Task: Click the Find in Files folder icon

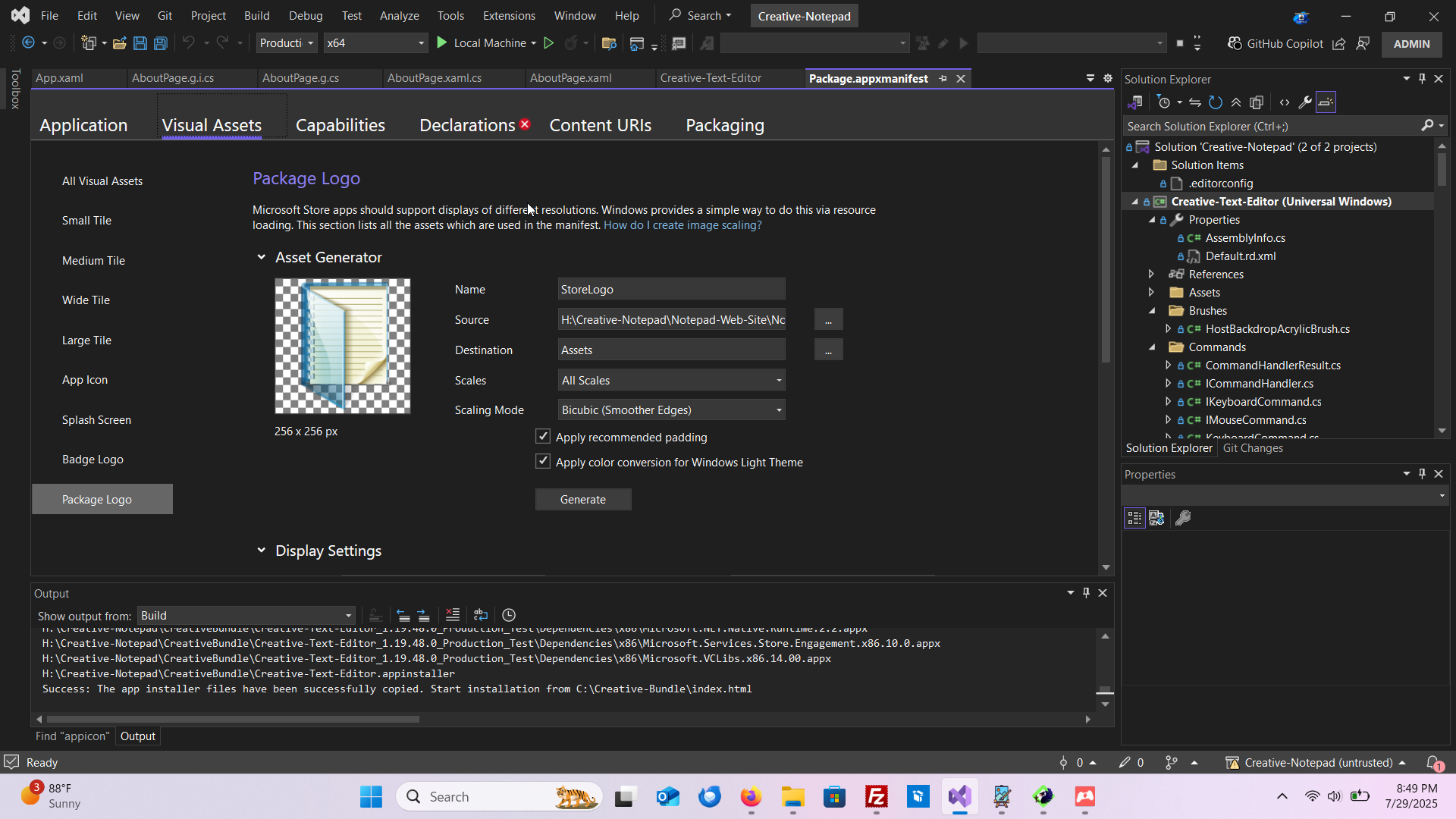Action: tap(608, 43)
